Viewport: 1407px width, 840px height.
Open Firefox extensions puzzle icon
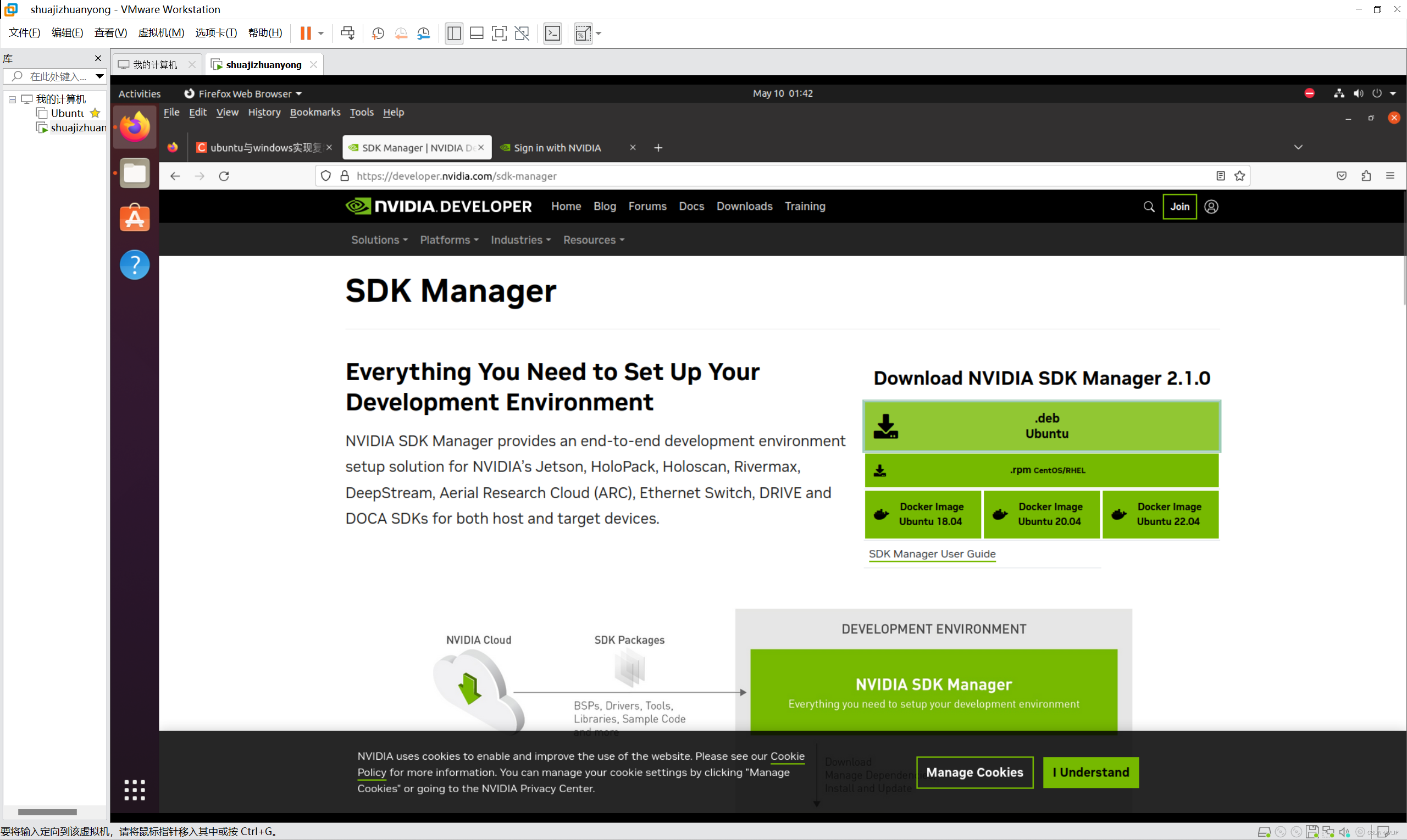1366,176
